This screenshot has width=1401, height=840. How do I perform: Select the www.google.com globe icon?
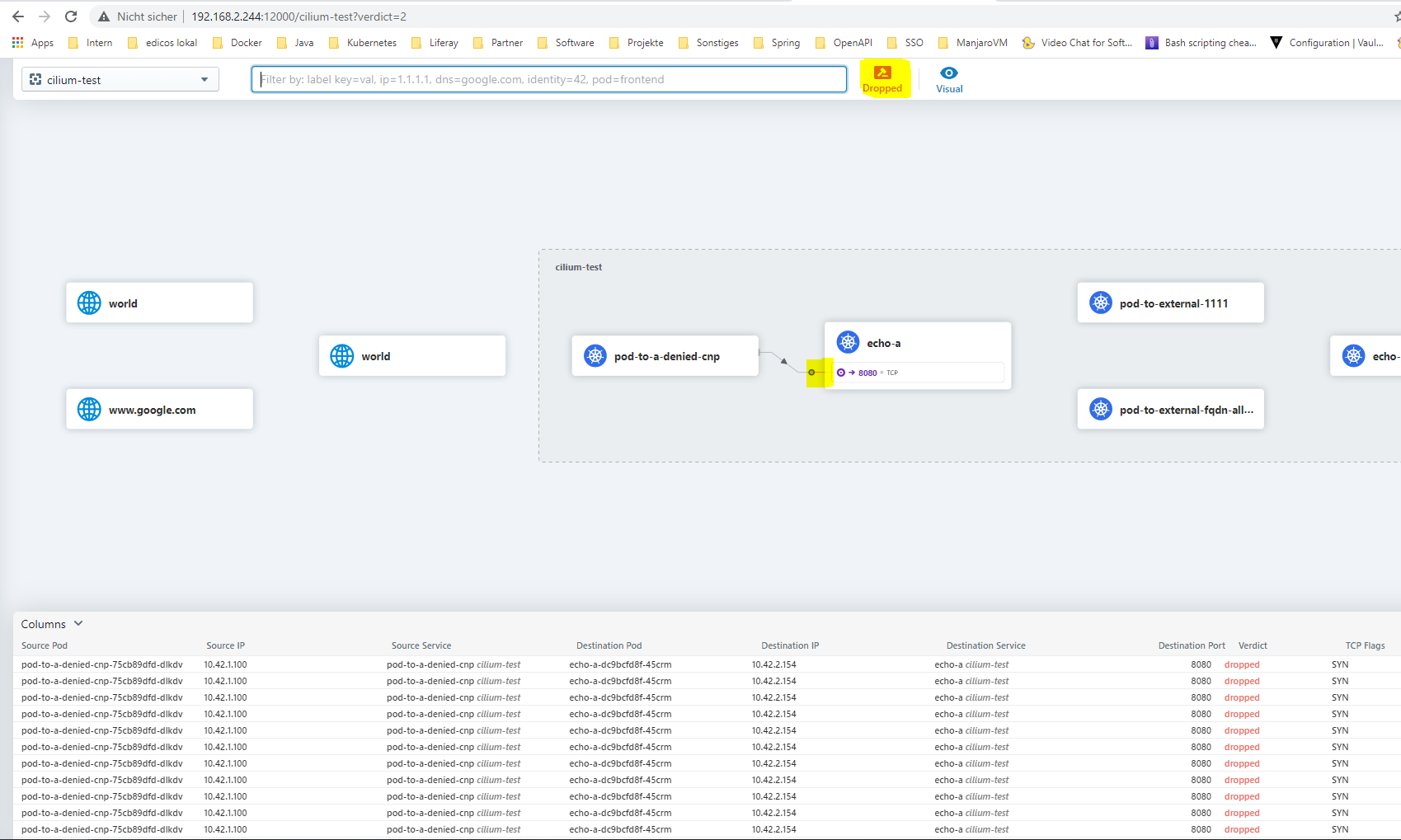point(89,409)
